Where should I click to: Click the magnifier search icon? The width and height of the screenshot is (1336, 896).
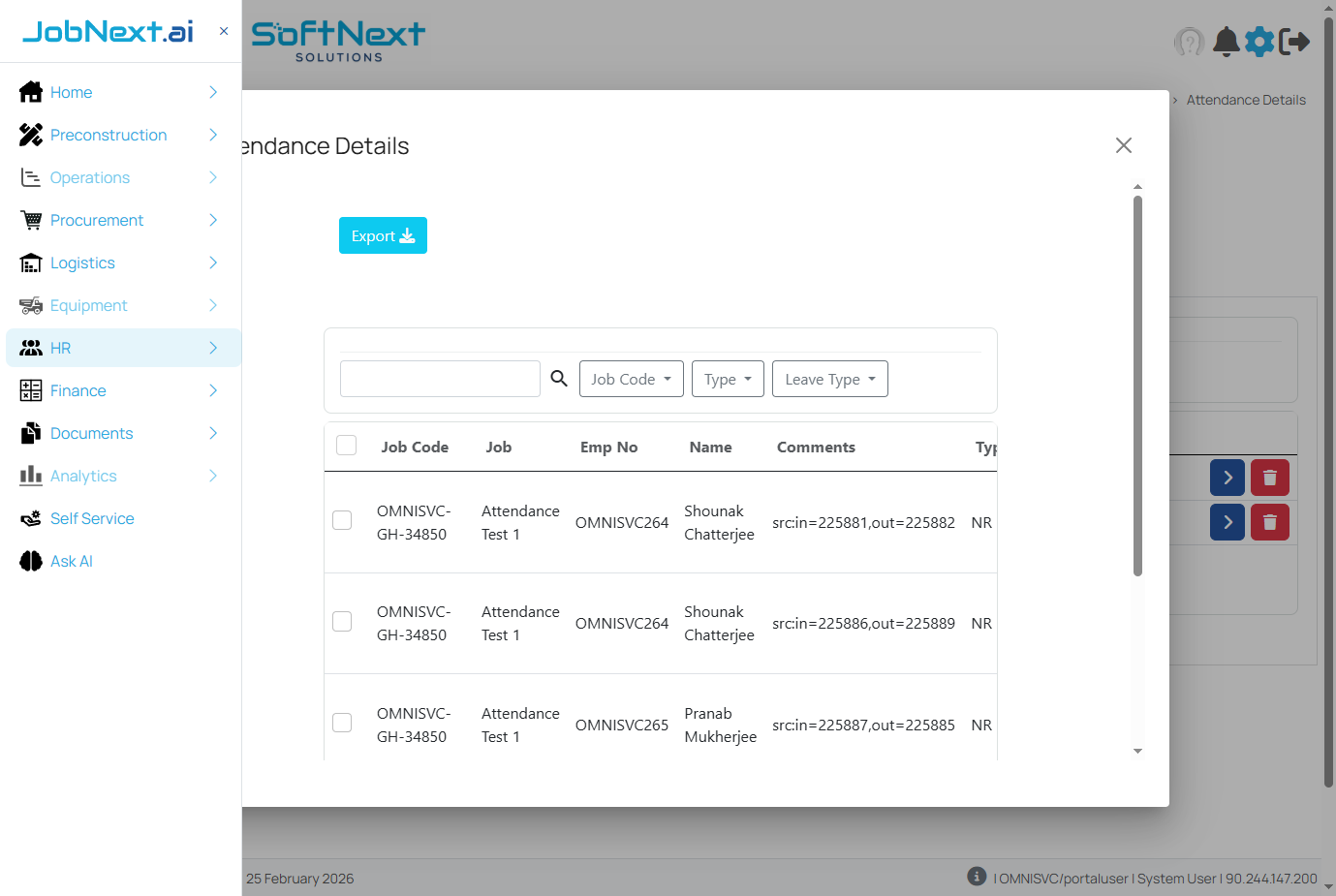(559, 379)
